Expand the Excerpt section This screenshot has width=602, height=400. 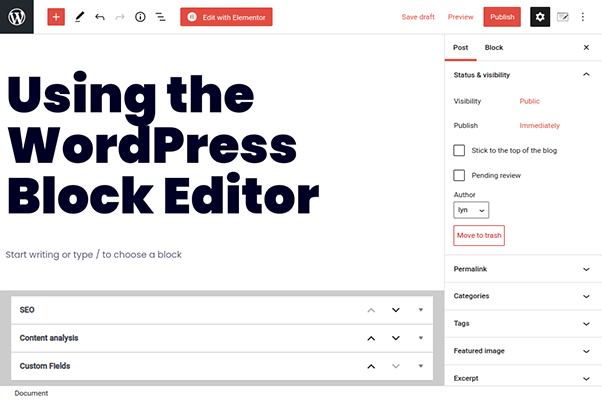coord(523,378)
